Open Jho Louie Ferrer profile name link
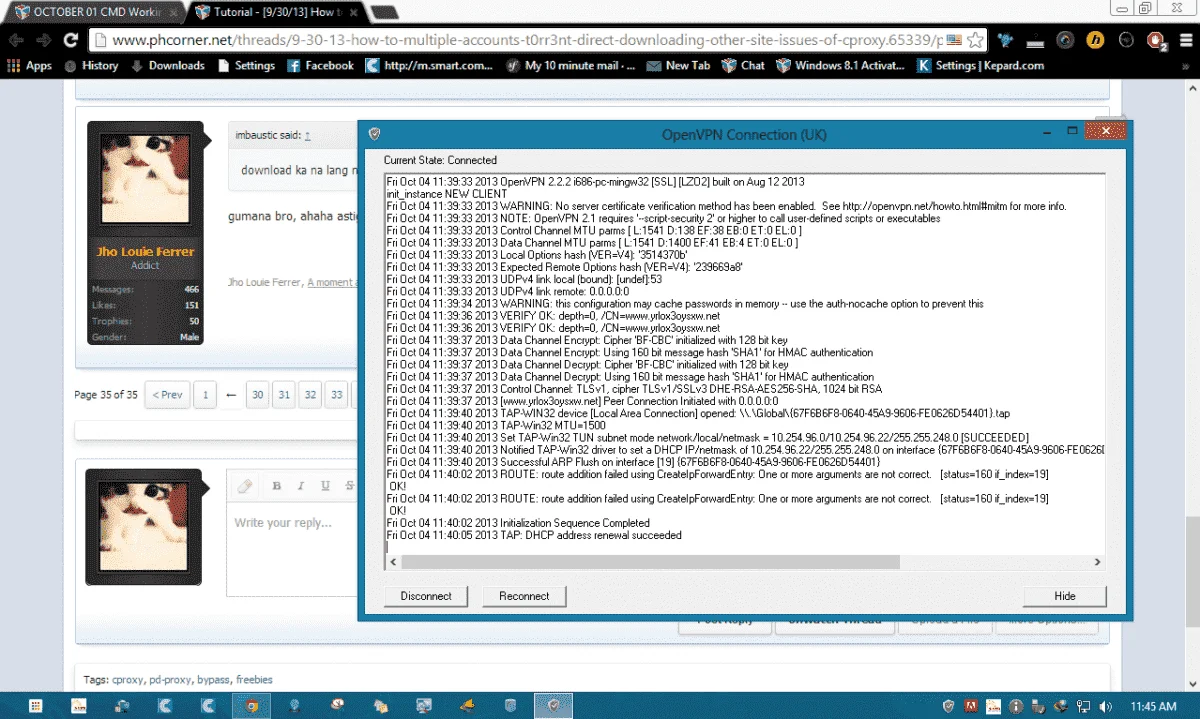The image size is (1200, 719). (145, 251)
